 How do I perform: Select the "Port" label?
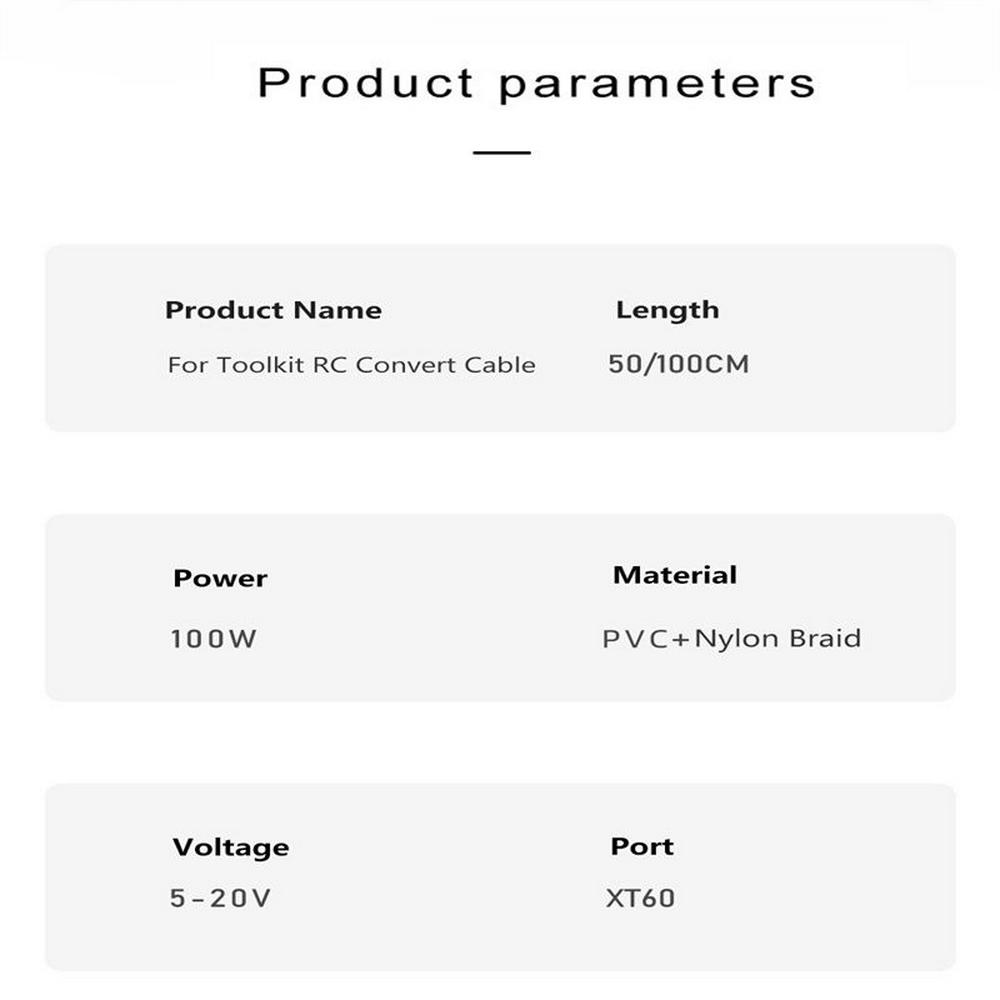point(642,846)
